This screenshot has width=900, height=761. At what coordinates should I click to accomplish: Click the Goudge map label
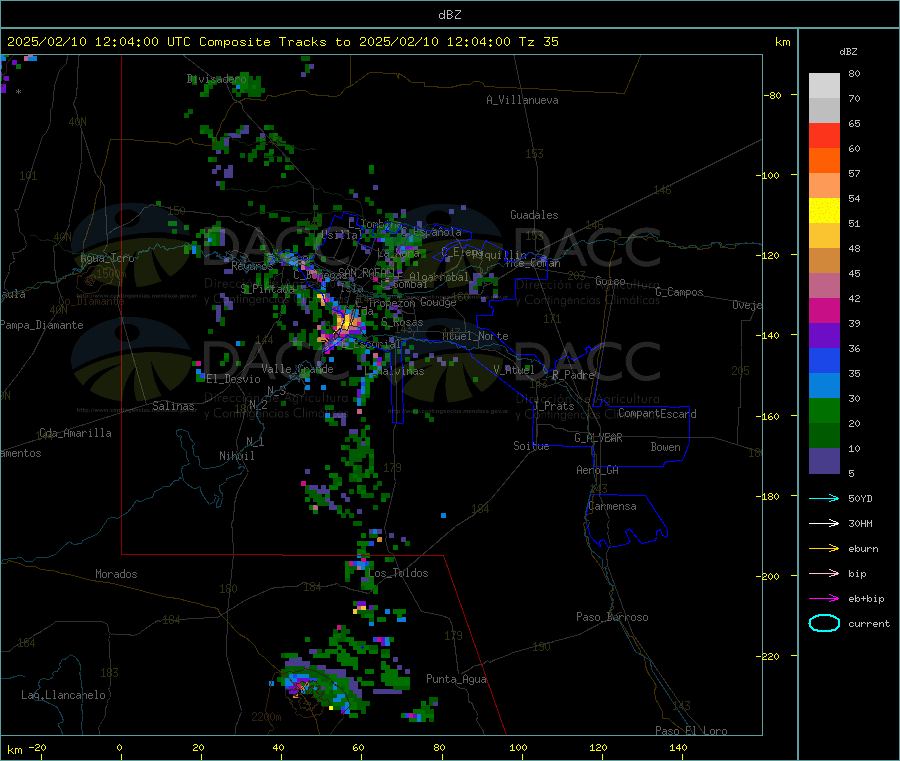[x=438, y=302]
